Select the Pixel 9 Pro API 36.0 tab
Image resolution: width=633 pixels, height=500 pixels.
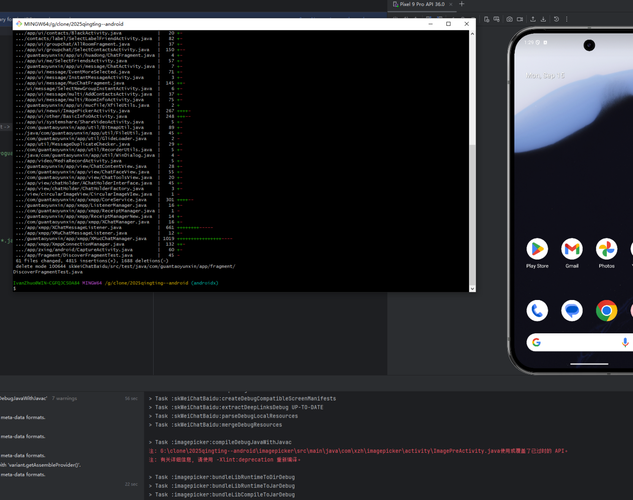click(x=422, y=4)
